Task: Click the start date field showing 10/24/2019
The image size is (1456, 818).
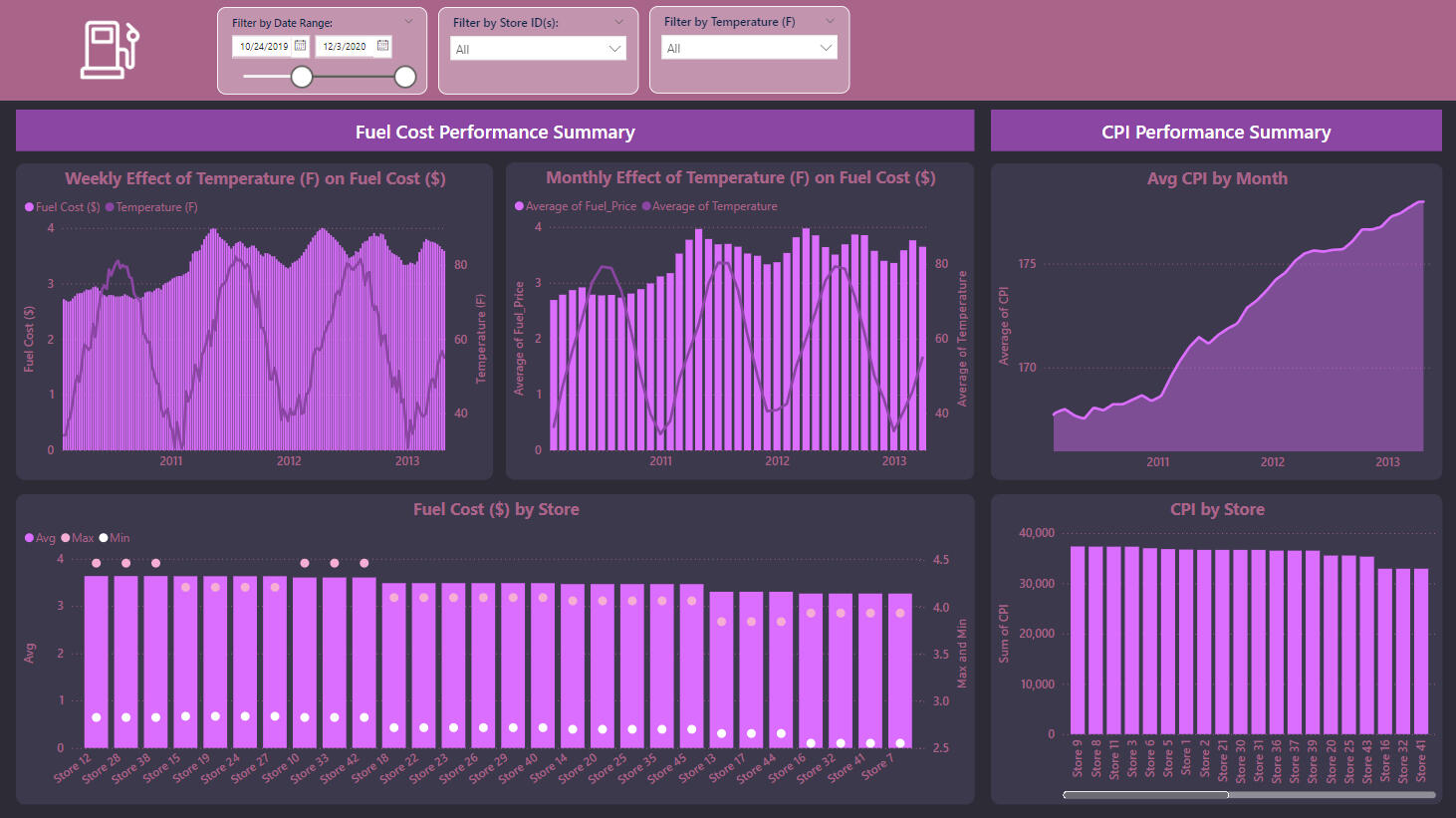Action: pos(263,46)
